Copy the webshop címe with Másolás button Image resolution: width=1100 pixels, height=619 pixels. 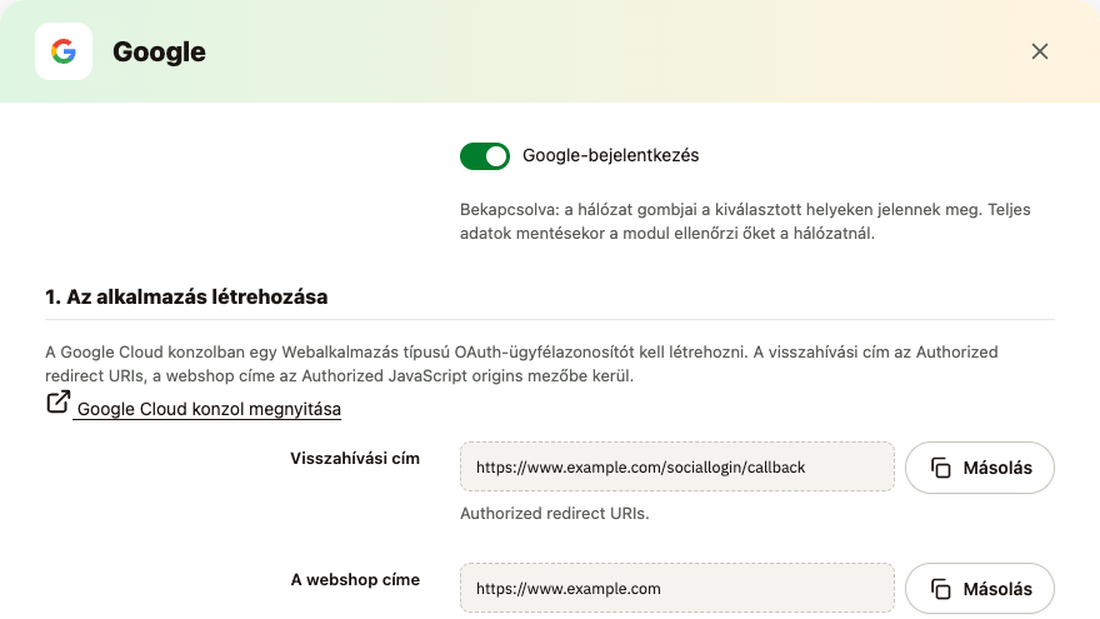pyautogui.click(x=979, y=588)
